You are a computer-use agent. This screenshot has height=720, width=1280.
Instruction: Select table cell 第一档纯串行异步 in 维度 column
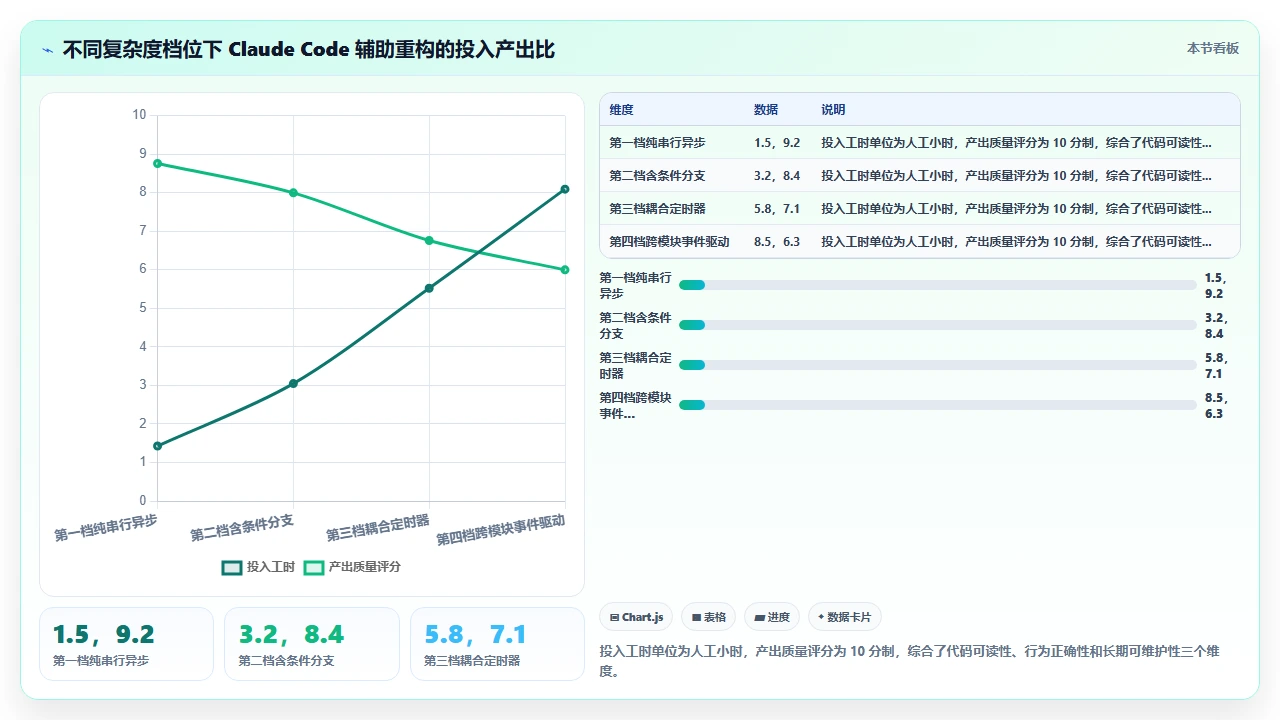672,143
